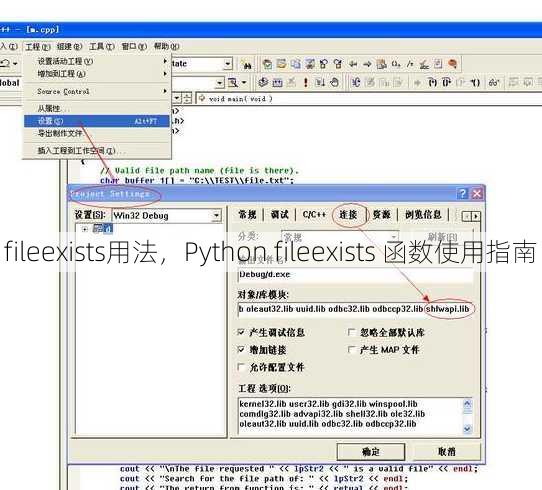542x490 pixels.
Task: Enable the 允许配置文件 checkbox
Action: click(x=241, y=367)
